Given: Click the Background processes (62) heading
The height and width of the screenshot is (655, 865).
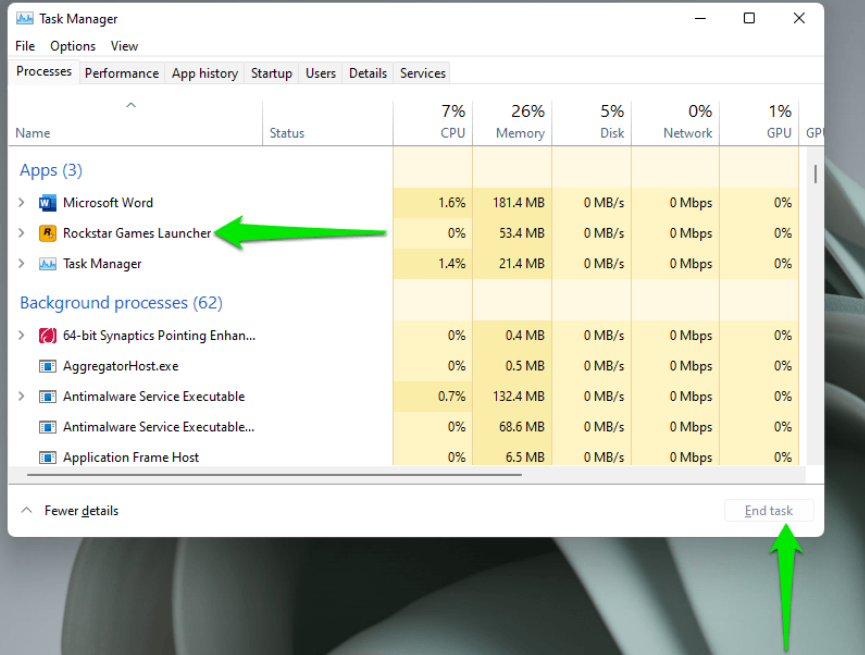Looking at the screenshot, I should (121, 303).
